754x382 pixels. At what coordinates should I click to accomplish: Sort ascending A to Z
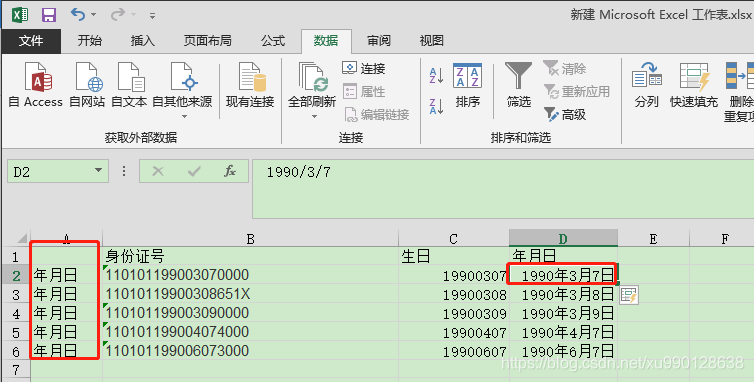[x=436, y=76]
